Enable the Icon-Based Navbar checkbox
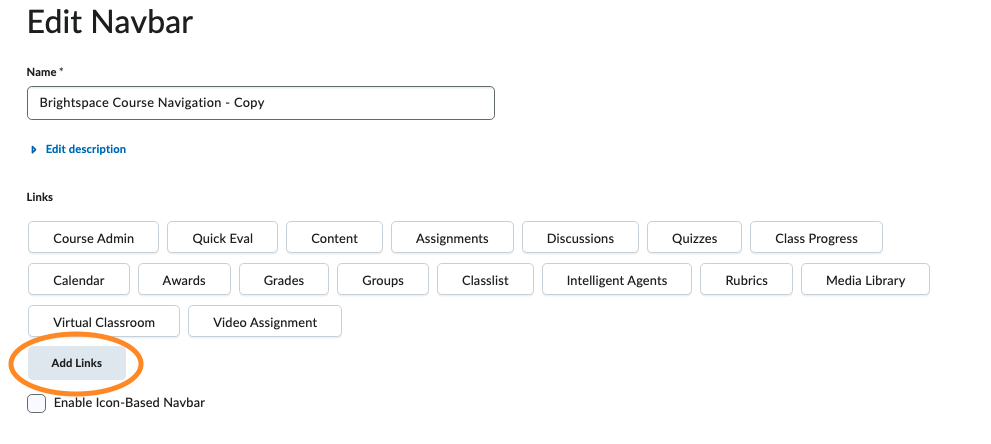991x444 pixels. 37,403
